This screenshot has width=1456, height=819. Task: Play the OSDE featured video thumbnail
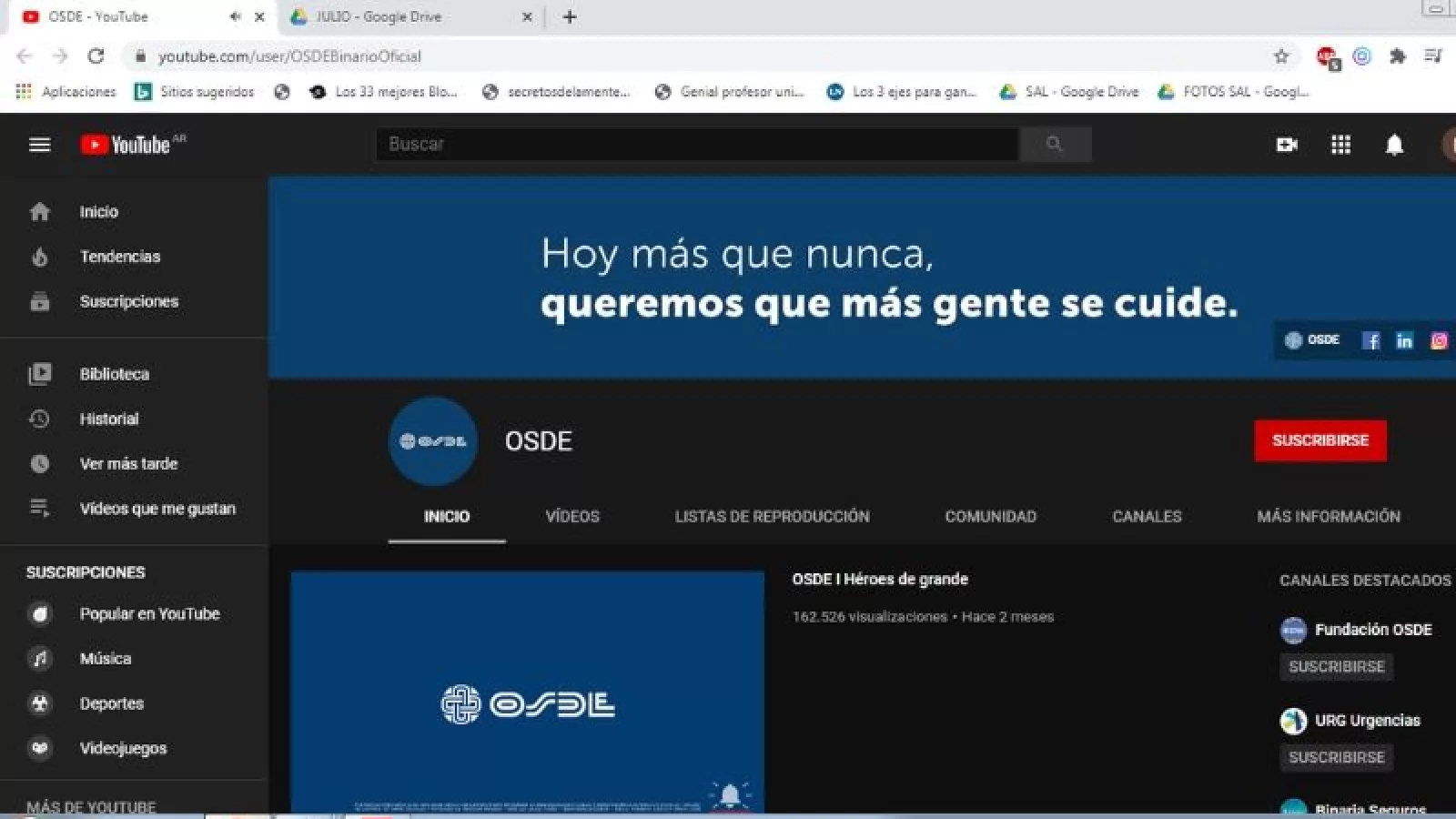point(527,692)
